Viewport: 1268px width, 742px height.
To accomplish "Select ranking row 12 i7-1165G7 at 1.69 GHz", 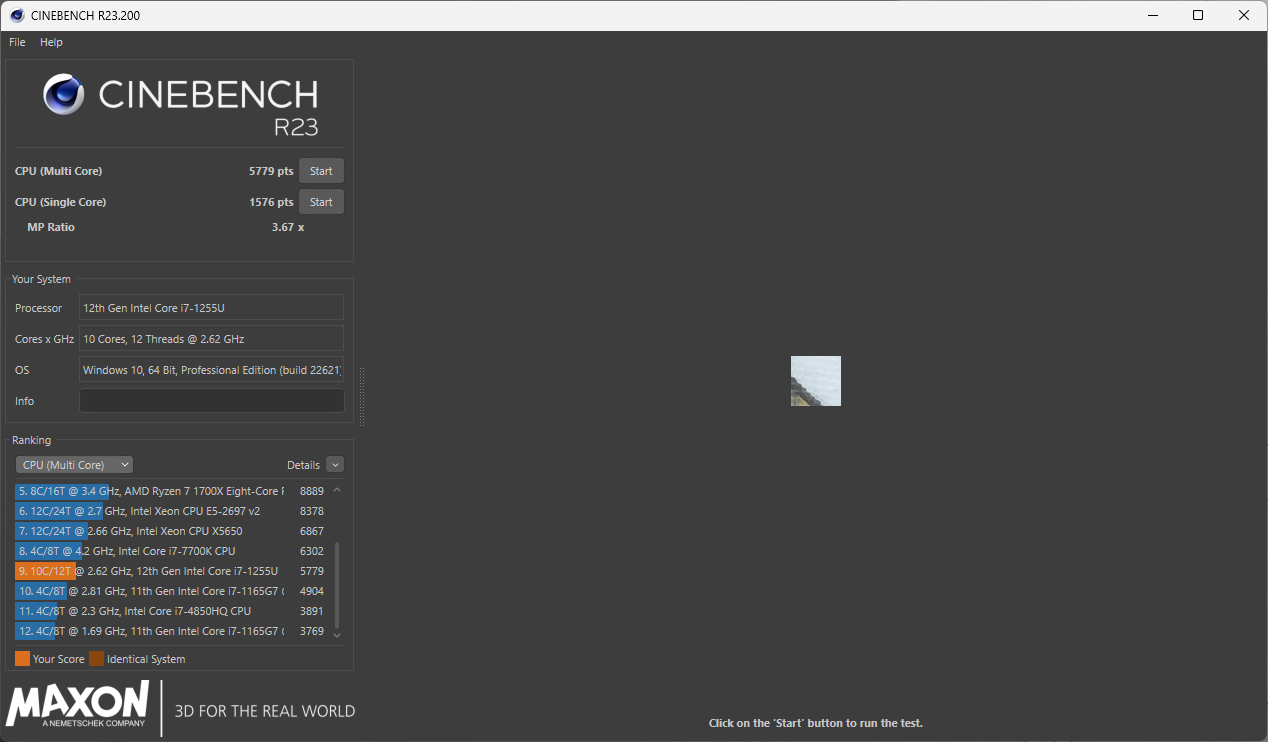I will point(171,631).
